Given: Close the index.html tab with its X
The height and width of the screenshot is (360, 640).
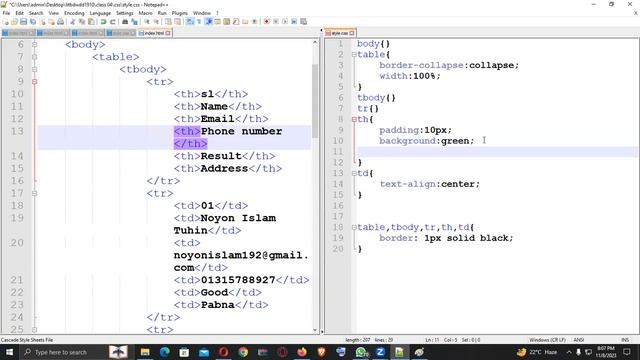Looking at the screenshot, I should [168, 33].
